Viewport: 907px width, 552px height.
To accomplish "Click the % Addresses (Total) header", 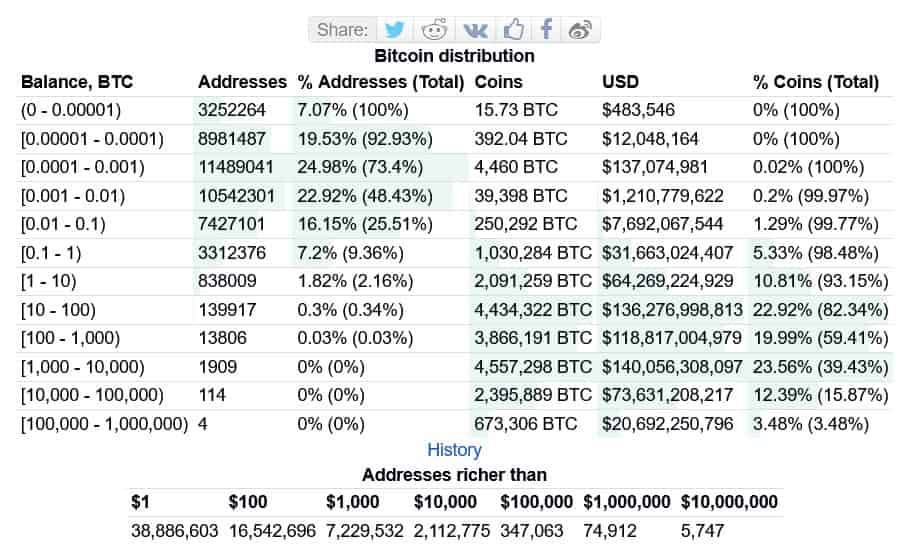I will 381,82.
